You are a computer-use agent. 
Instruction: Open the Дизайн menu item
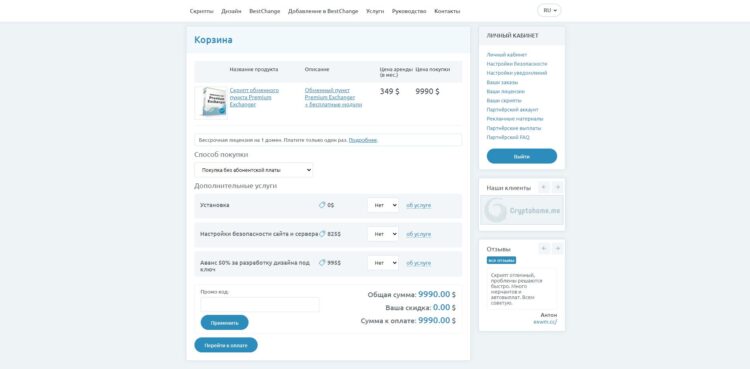coord(231,11)
